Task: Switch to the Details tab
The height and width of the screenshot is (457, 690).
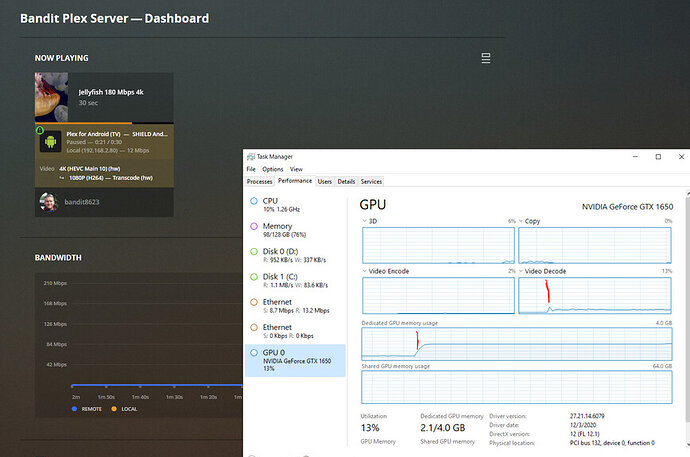Action: [x=346, y=181]
